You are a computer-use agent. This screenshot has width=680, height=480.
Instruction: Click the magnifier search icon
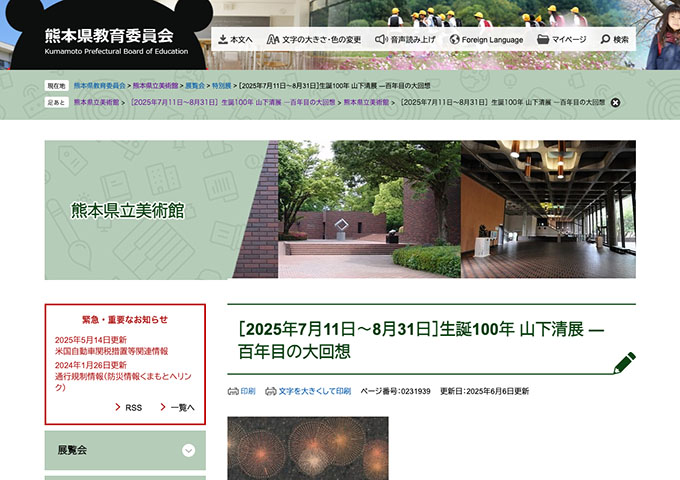pos(605,39)
